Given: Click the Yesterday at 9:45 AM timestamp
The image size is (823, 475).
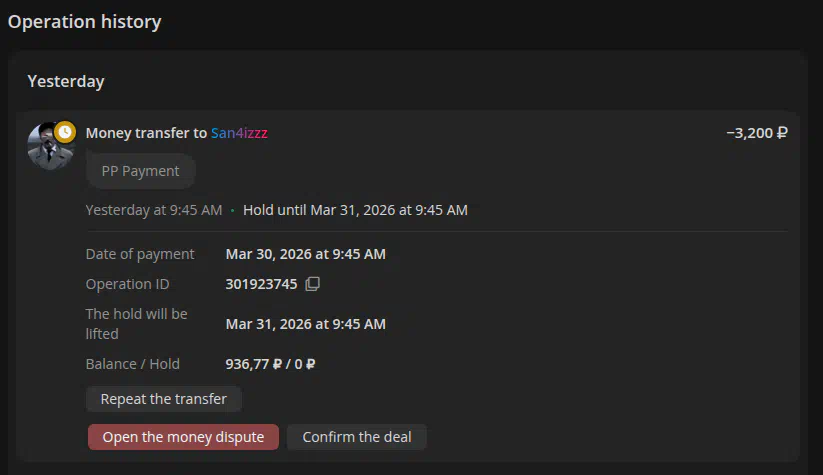Looking at the screenshot, I should click(x=154, y=210).
